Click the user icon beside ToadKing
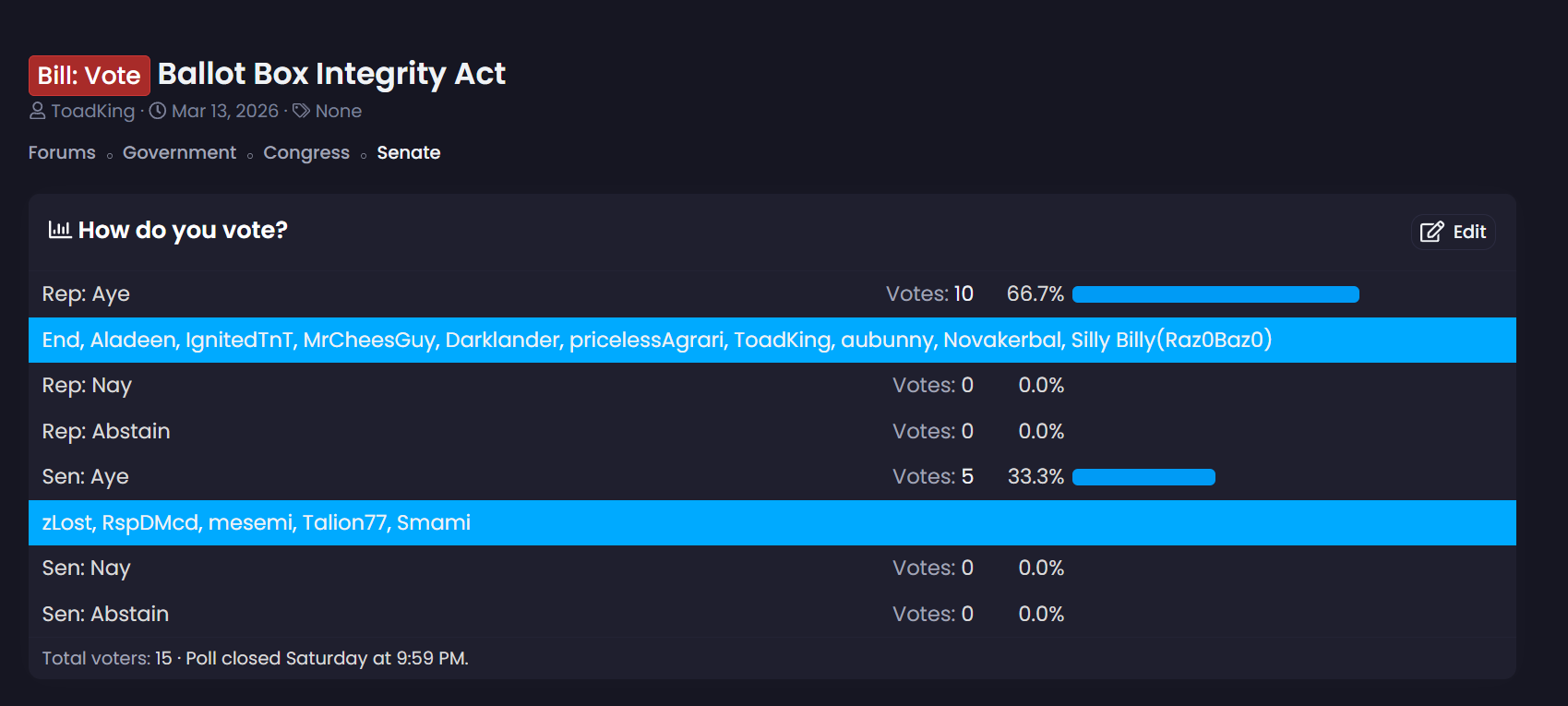 [x=37, y=111]
